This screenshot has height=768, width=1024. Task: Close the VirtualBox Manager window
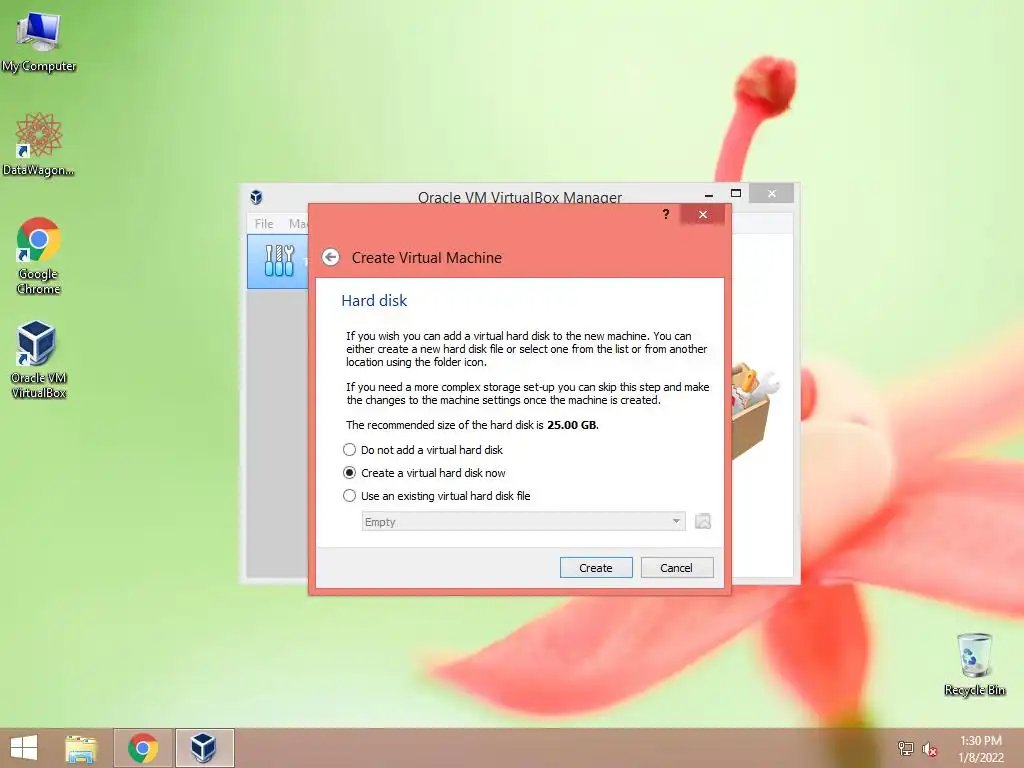pyautogui.click(x=771, y=193)
